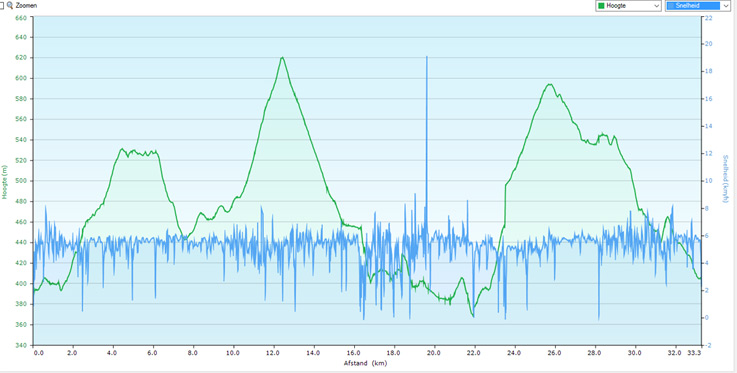Click the 340 label on height axis
Screen dimensions: 737x373
pyautogui.click(x=22, y=345)
